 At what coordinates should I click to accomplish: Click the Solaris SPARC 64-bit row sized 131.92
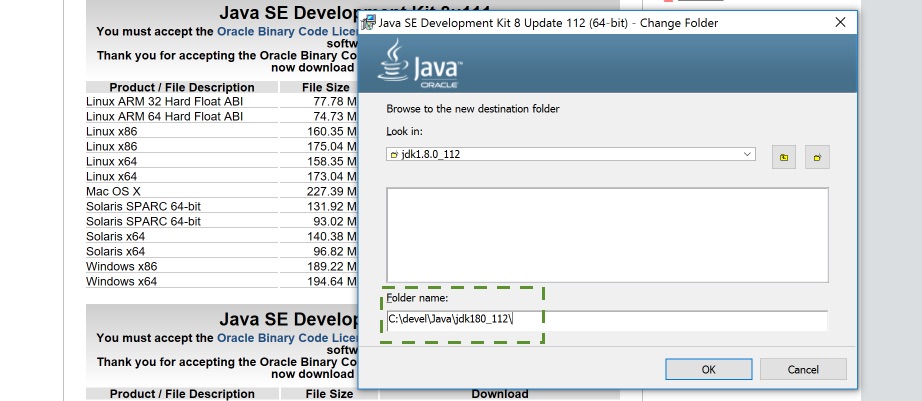(221, 206)
